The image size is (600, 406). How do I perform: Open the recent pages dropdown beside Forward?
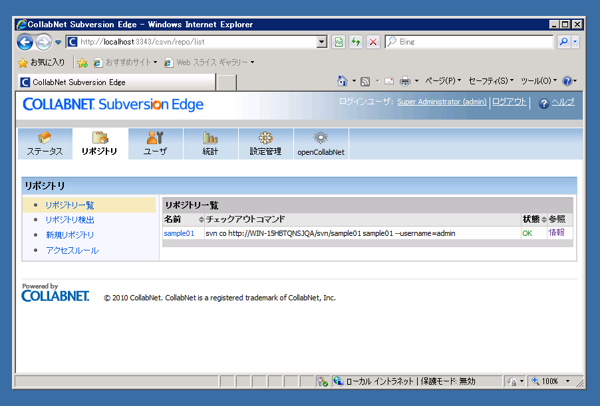(x=58, y=42)
